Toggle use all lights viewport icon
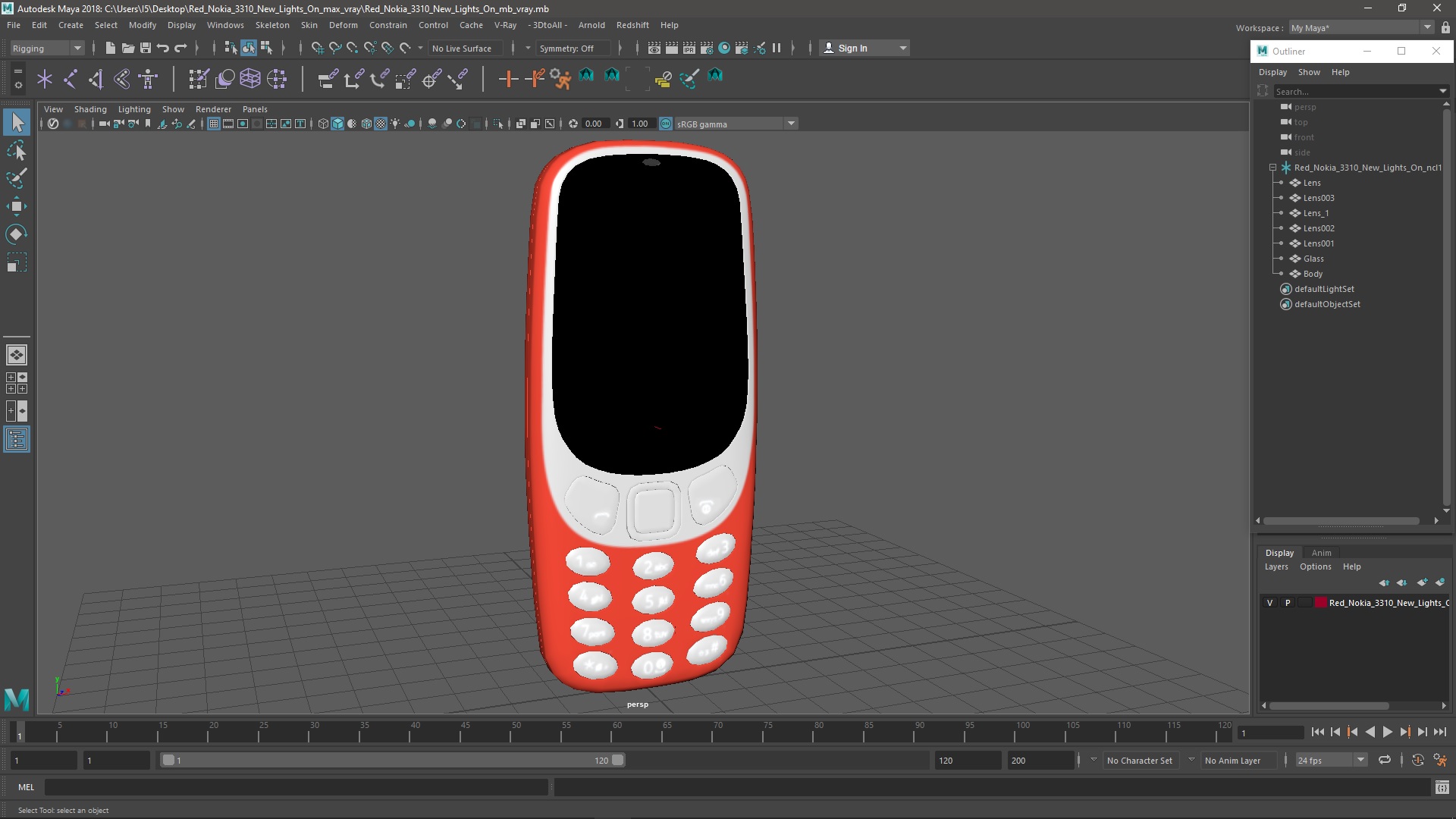Viewport: 1456px width, 819px height. coord(395,124)
